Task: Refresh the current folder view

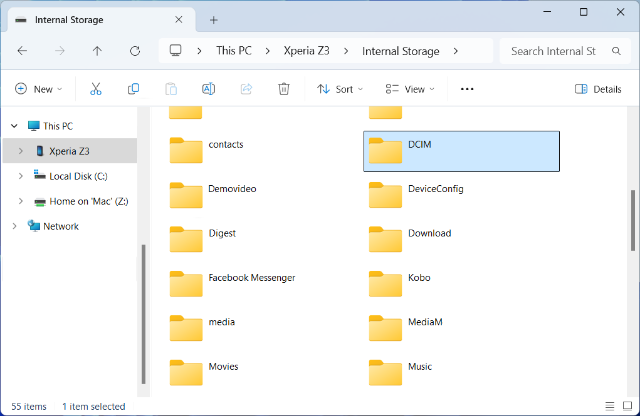Action: click(135, 51)
